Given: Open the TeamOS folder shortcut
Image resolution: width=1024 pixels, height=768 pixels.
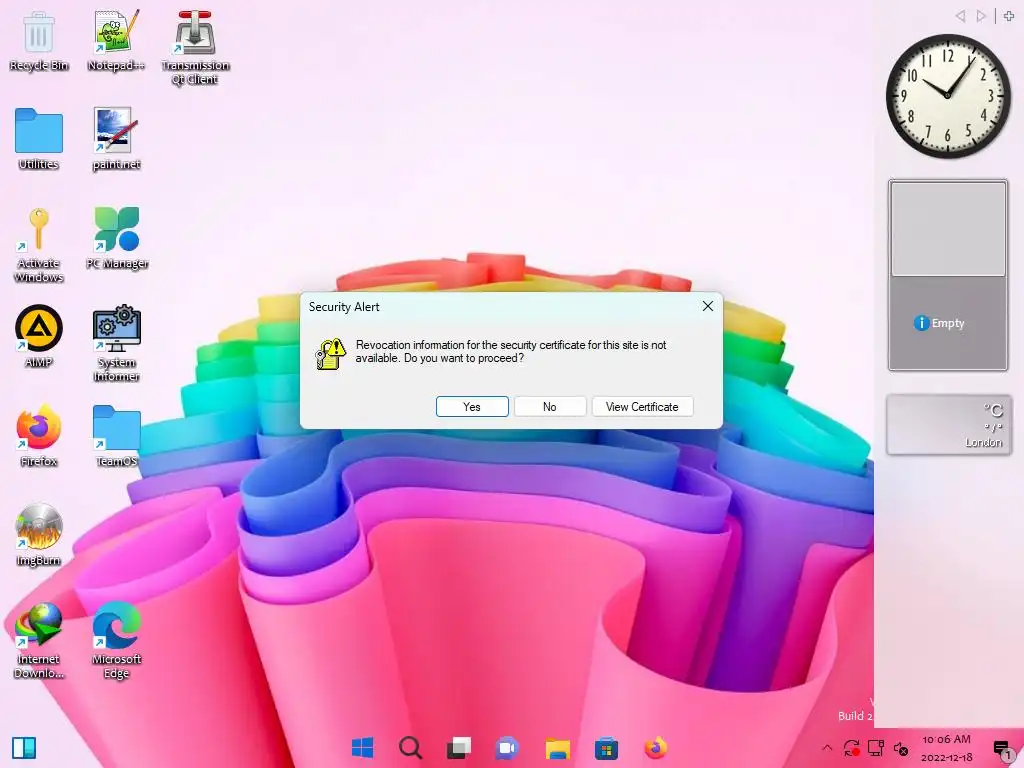Looking at the screenshot, I should (x=116, y=435).
